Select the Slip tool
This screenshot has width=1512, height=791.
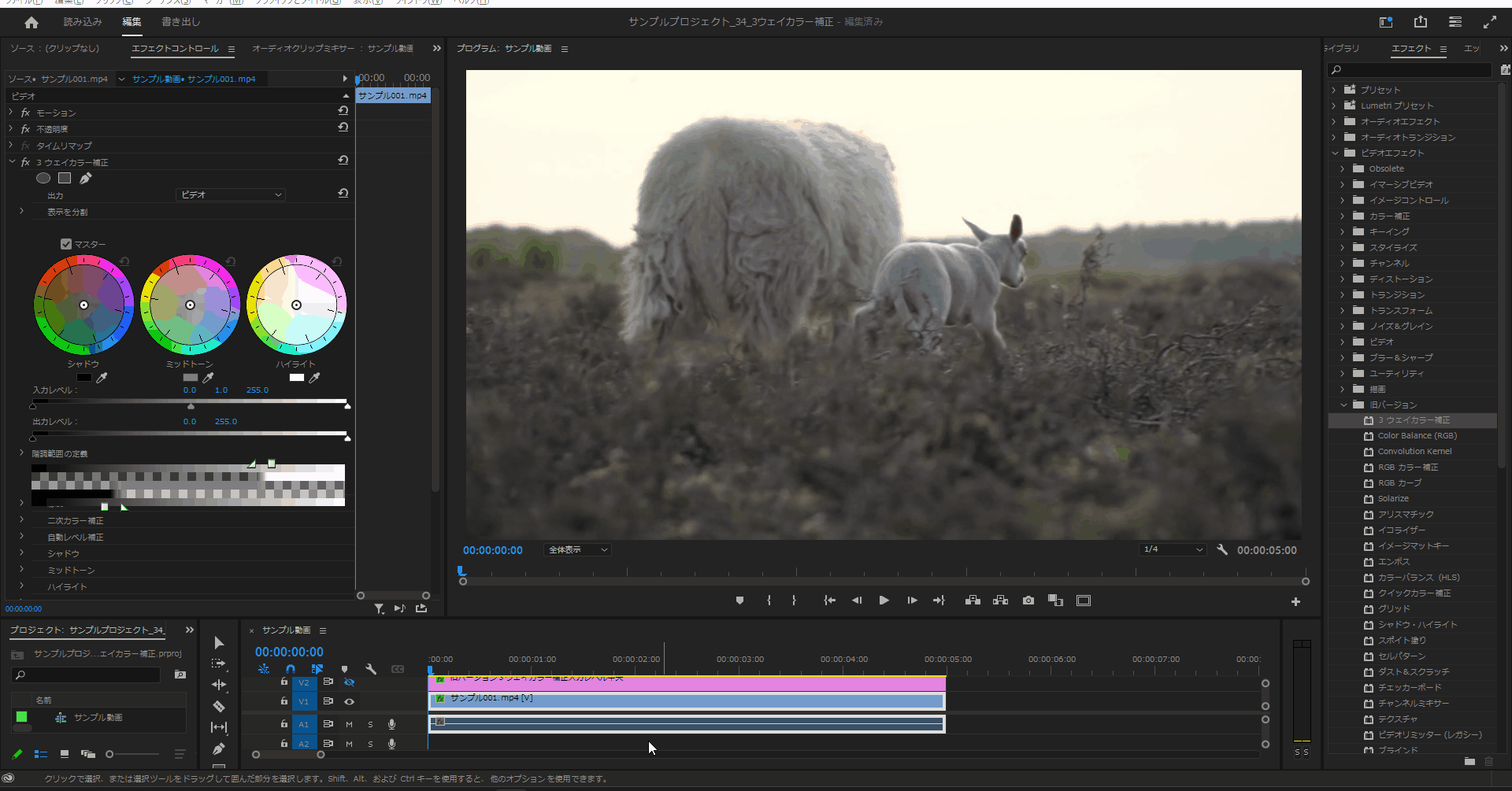click(x=219, y=727)
